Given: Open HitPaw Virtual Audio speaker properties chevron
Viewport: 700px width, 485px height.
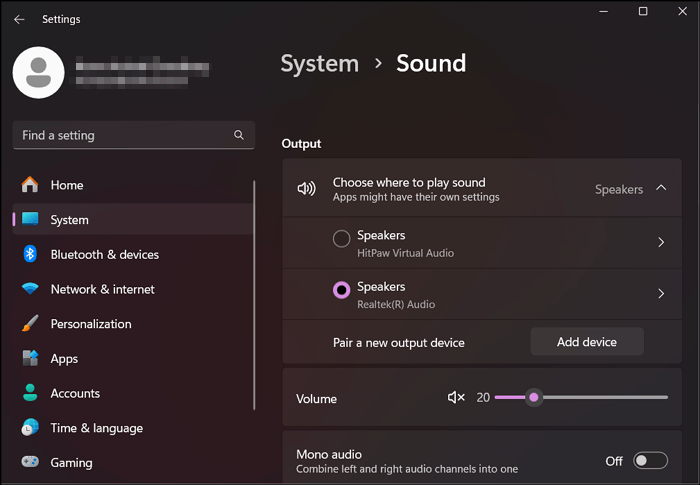Looking at the screenshot, I should 661,242.
